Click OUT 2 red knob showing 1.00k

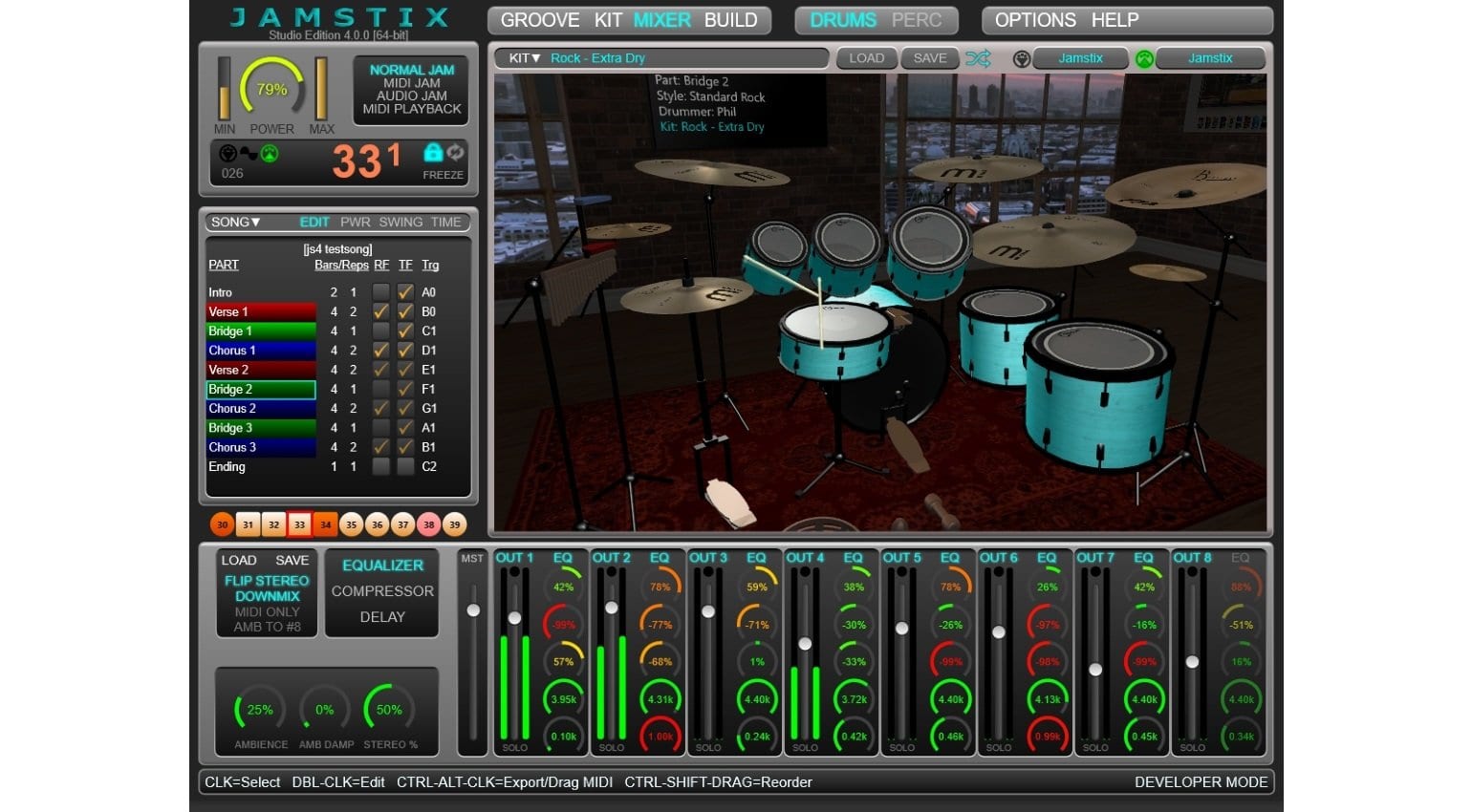(660, 737)
